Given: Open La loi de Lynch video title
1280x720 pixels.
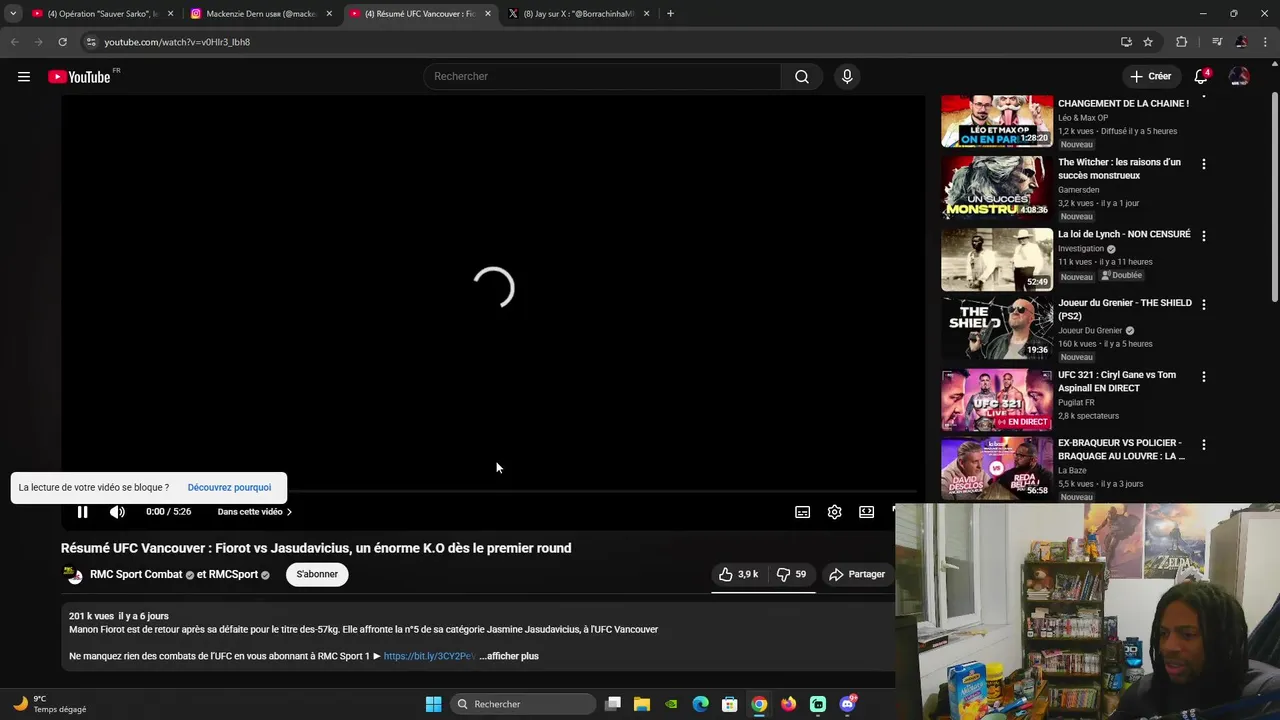Looking at the screenshot, I should [1124, 235].
